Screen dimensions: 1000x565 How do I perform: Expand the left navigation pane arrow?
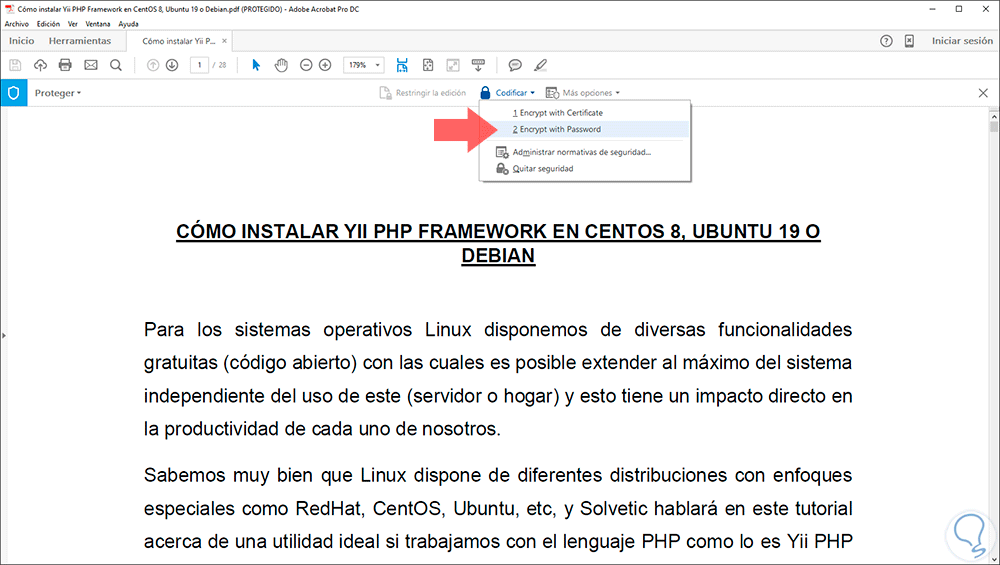click(x=4, y=335)
